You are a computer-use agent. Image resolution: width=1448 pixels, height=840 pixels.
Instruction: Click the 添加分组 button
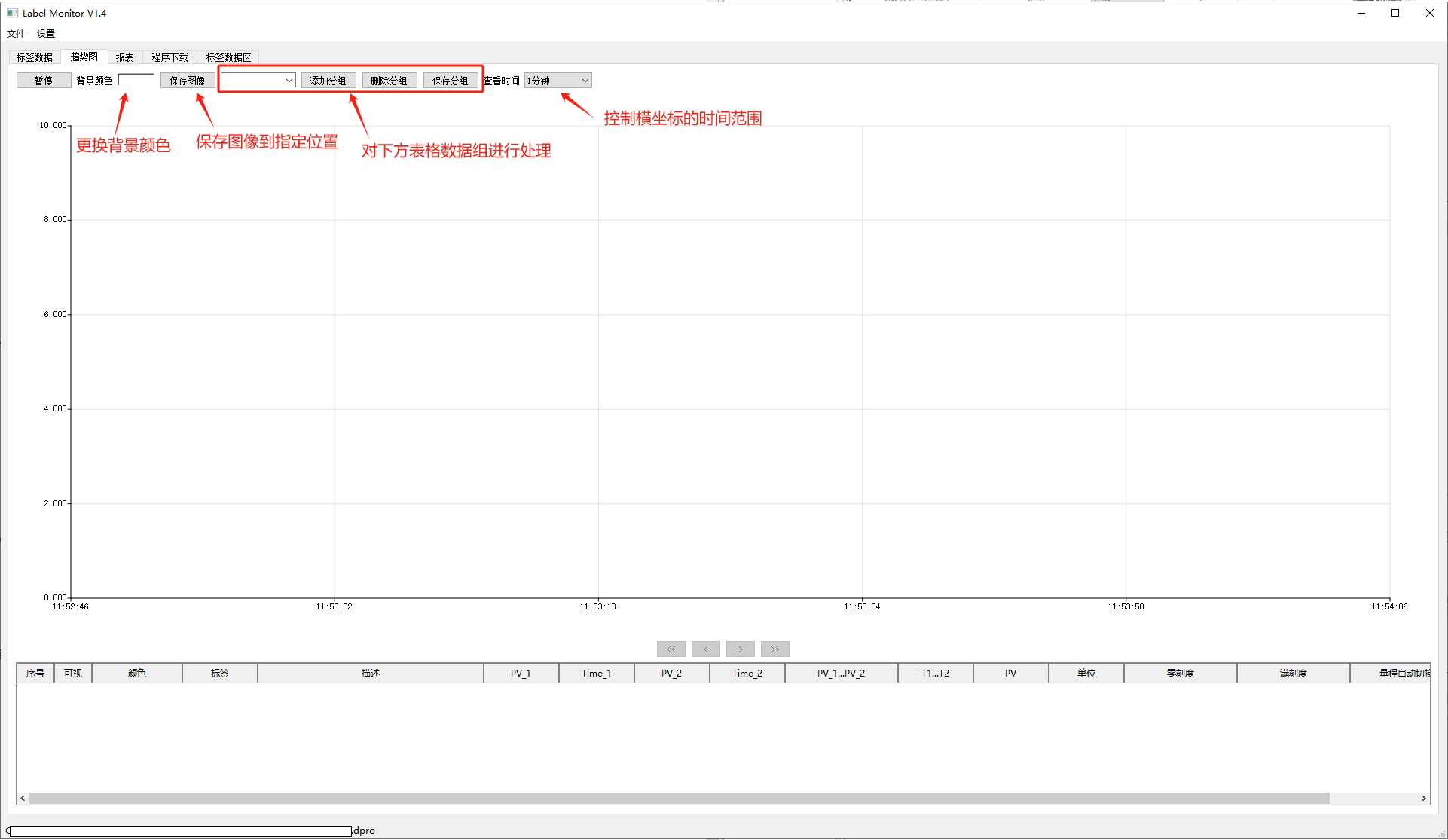click(328, 81)
